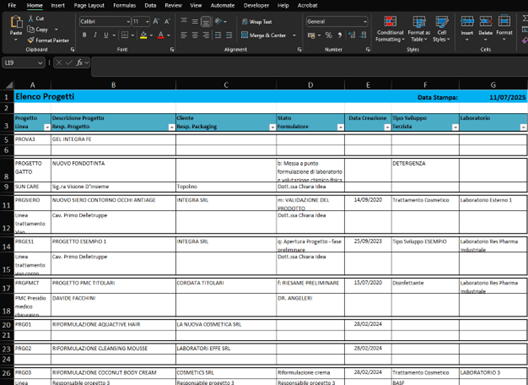Click inside the formula bar
Screen dimensions: 528x385
click(x=309, y=66)
